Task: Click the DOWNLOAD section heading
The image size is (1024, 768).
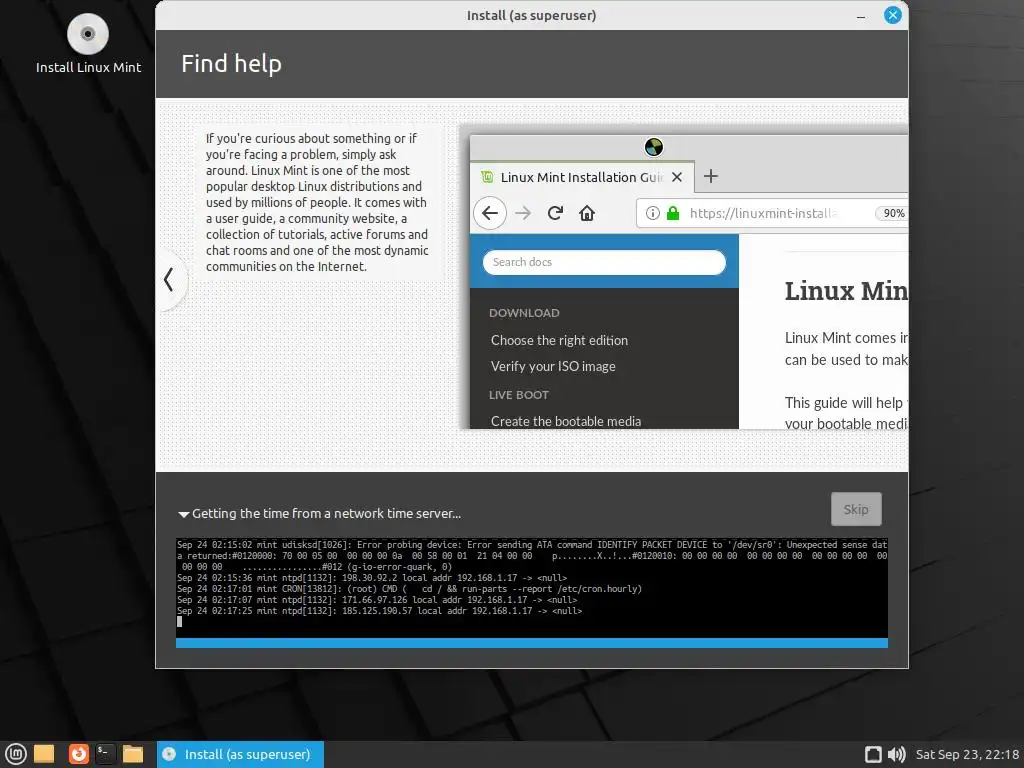Action: click(x=524, y=313)
